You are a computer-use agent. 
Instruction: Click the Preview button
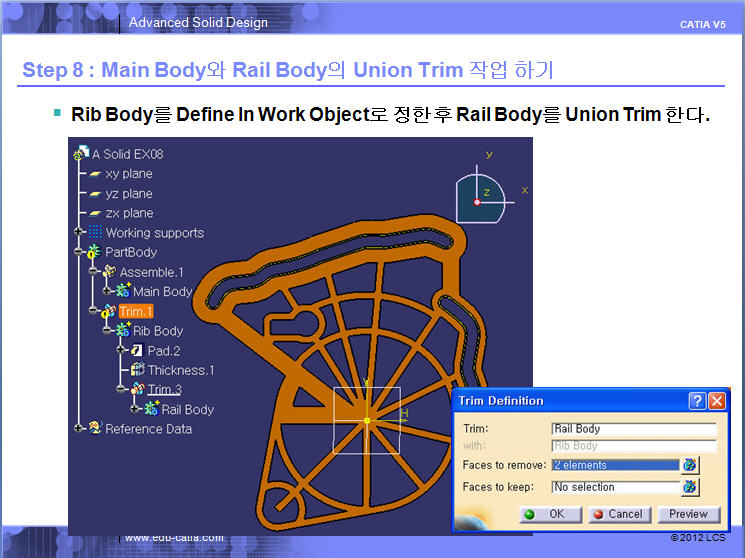pos(688,514)
